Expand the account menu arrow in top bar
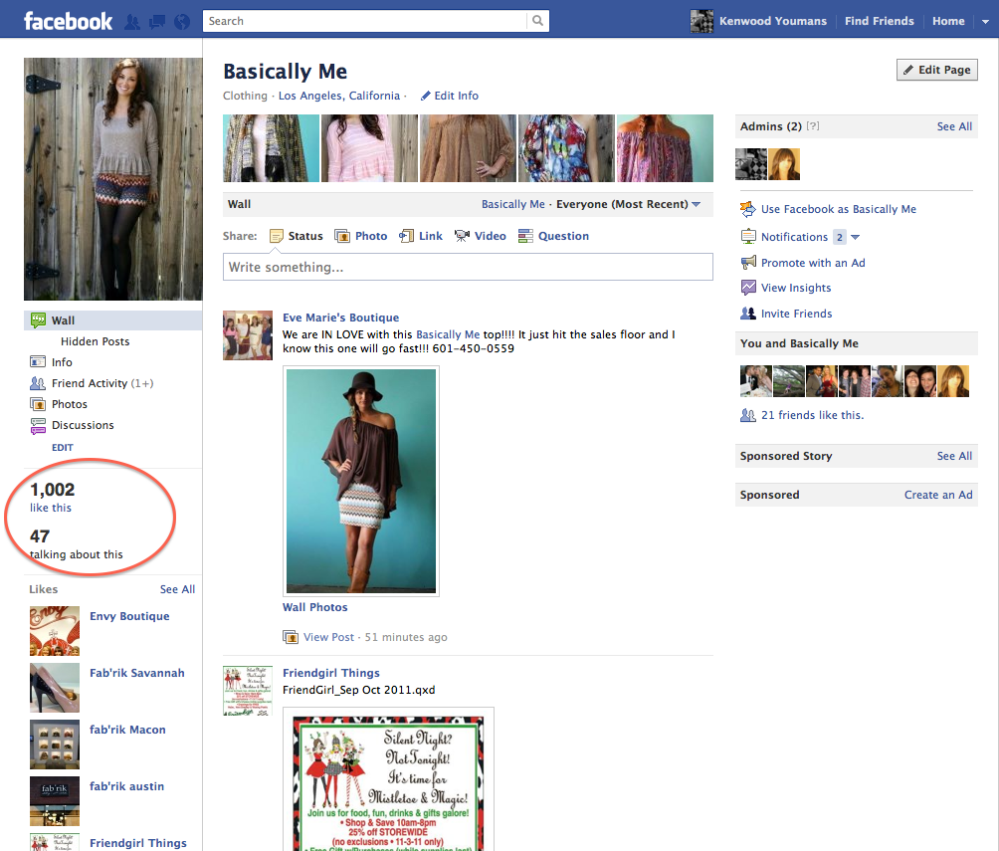999x851 pixels. click(984, 21)
